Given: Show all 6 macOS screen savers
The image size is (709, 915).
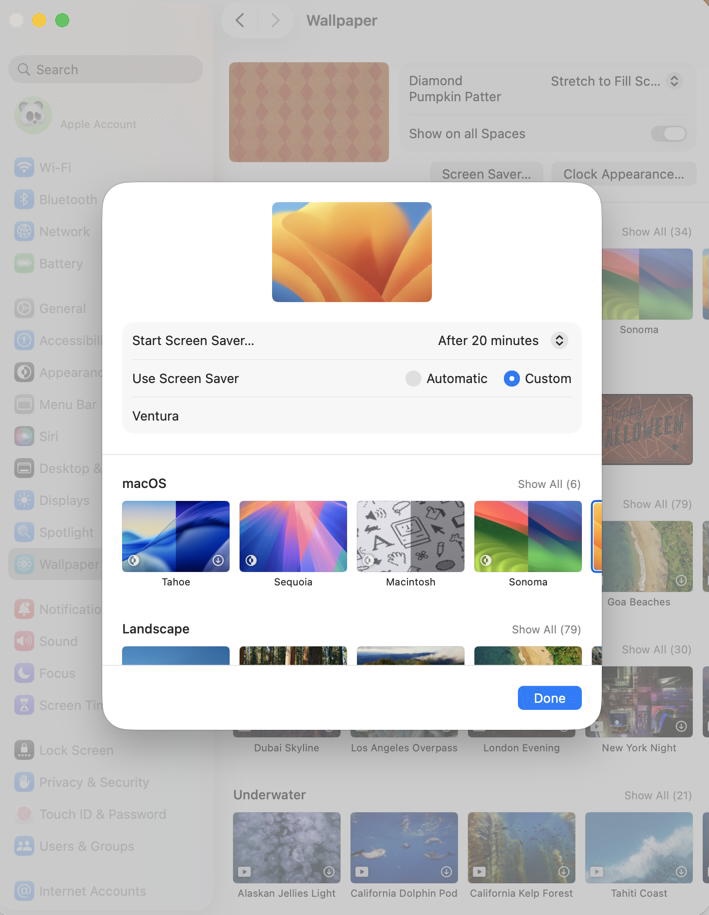Looking at the screenshot, I should point(549,484).
